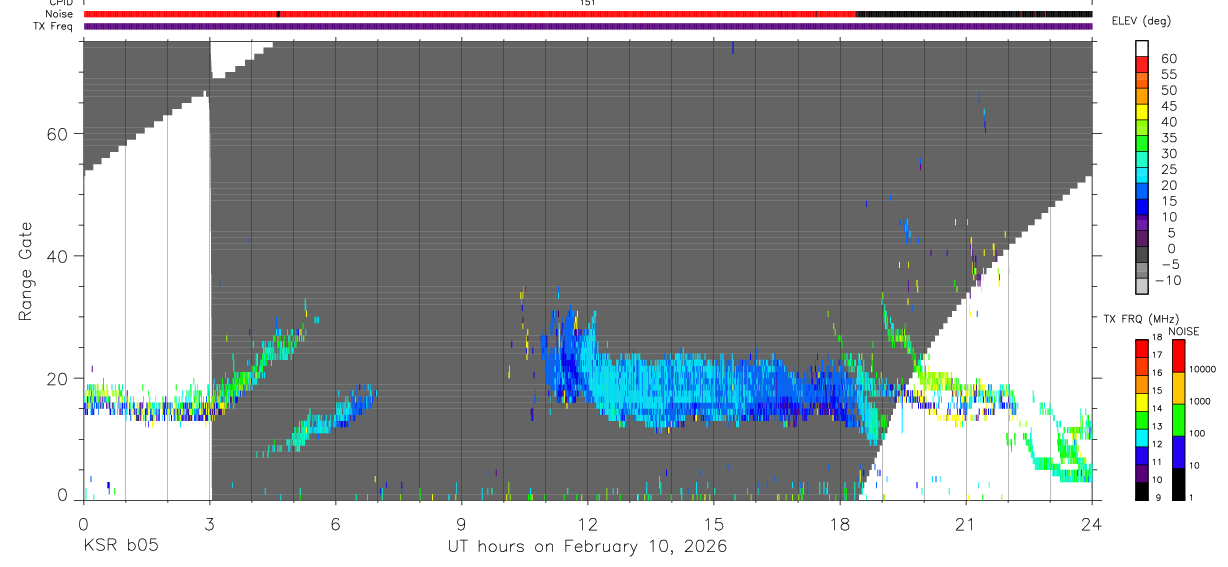This screenshot has height=567, width=1228.
Task: Click the '18' hour tick on time axis
Action: click(840, 523)
